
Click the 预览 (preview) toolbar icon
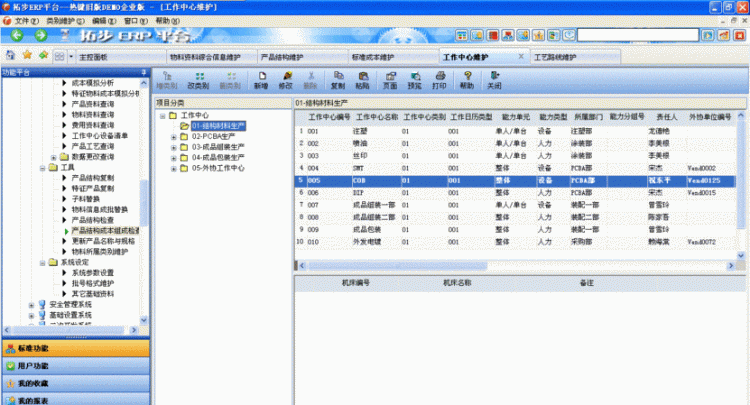tap(415, 80)
